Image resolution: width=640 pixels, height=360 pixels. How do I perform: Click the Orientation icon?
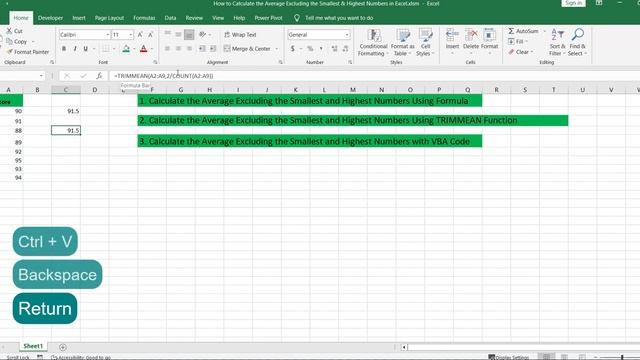pos(203,34)
